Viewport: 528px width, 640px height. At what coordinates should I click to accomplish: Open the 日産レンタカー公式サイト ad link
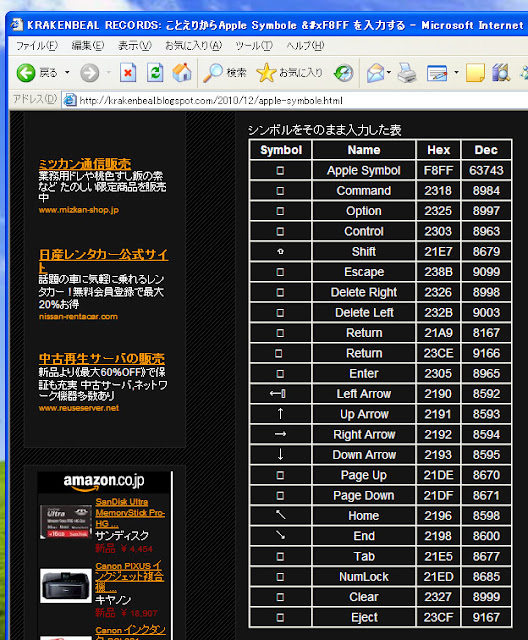coord(103,260)
